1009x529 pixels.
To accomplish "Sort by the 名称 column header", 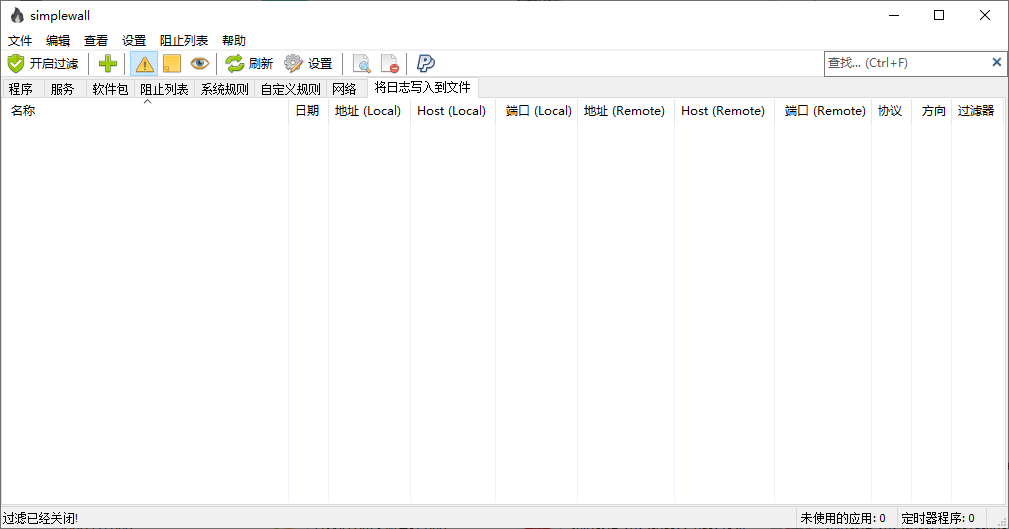I will [23, 111].
